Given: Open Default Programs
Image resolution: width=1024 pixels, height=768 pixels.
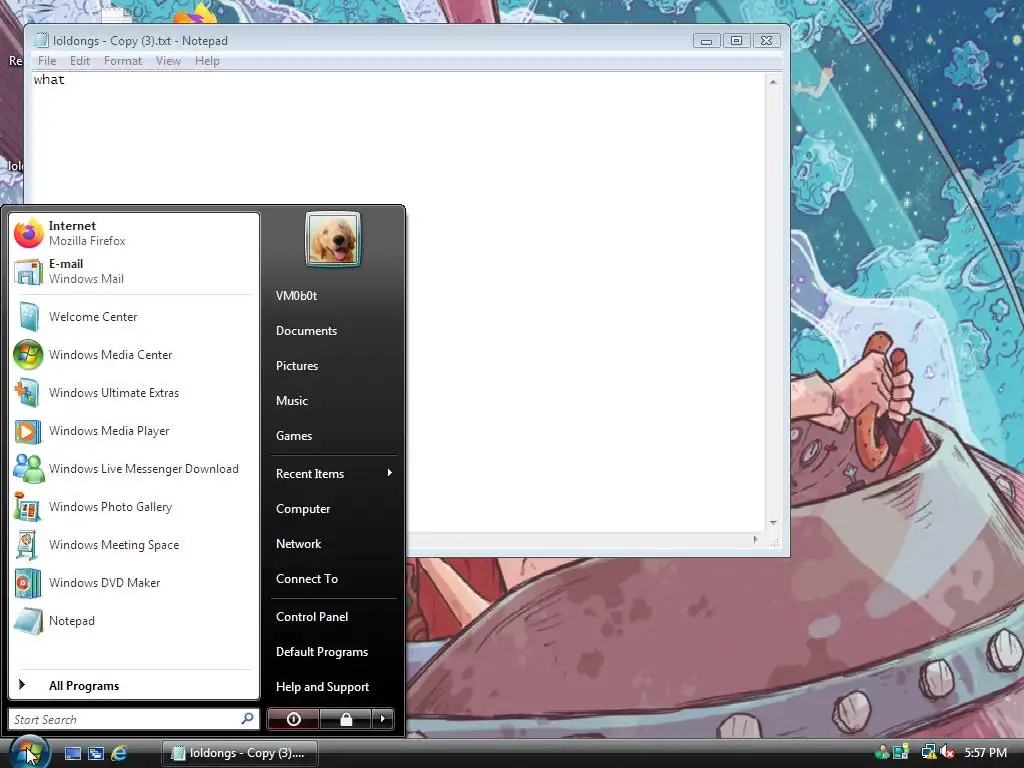Looking at the screenshot, I should pyautogui.click(x=334, y=652).
